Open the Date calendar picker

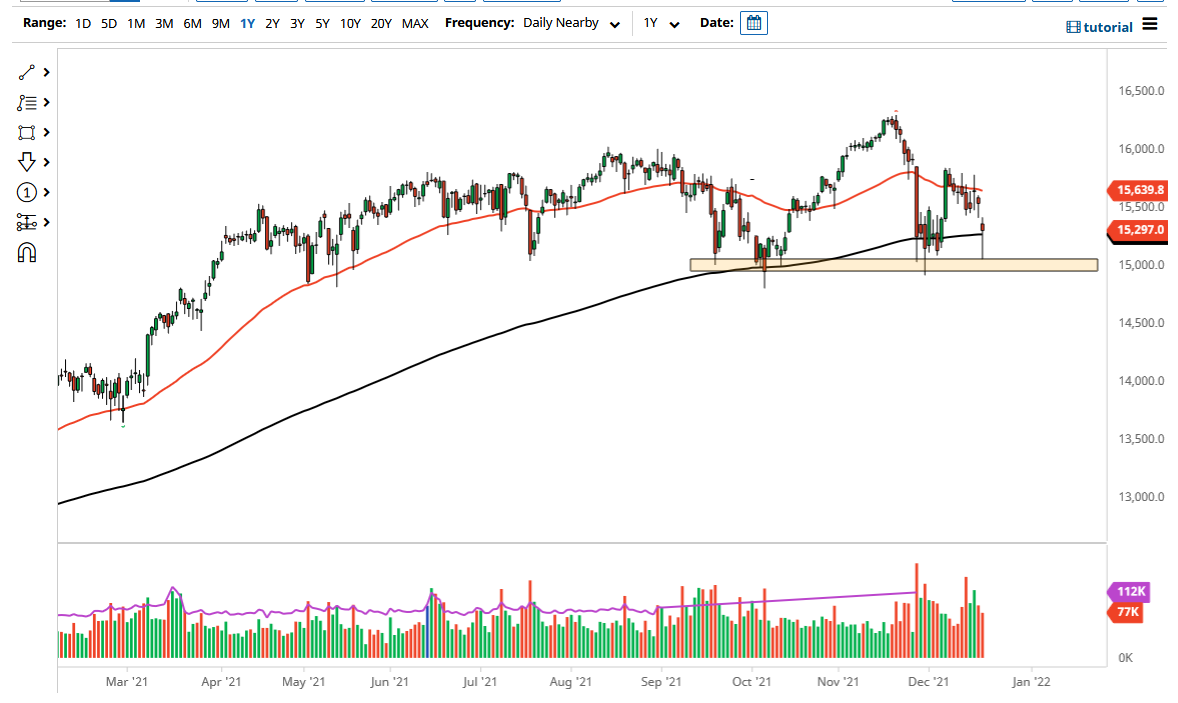click(753, 22)
